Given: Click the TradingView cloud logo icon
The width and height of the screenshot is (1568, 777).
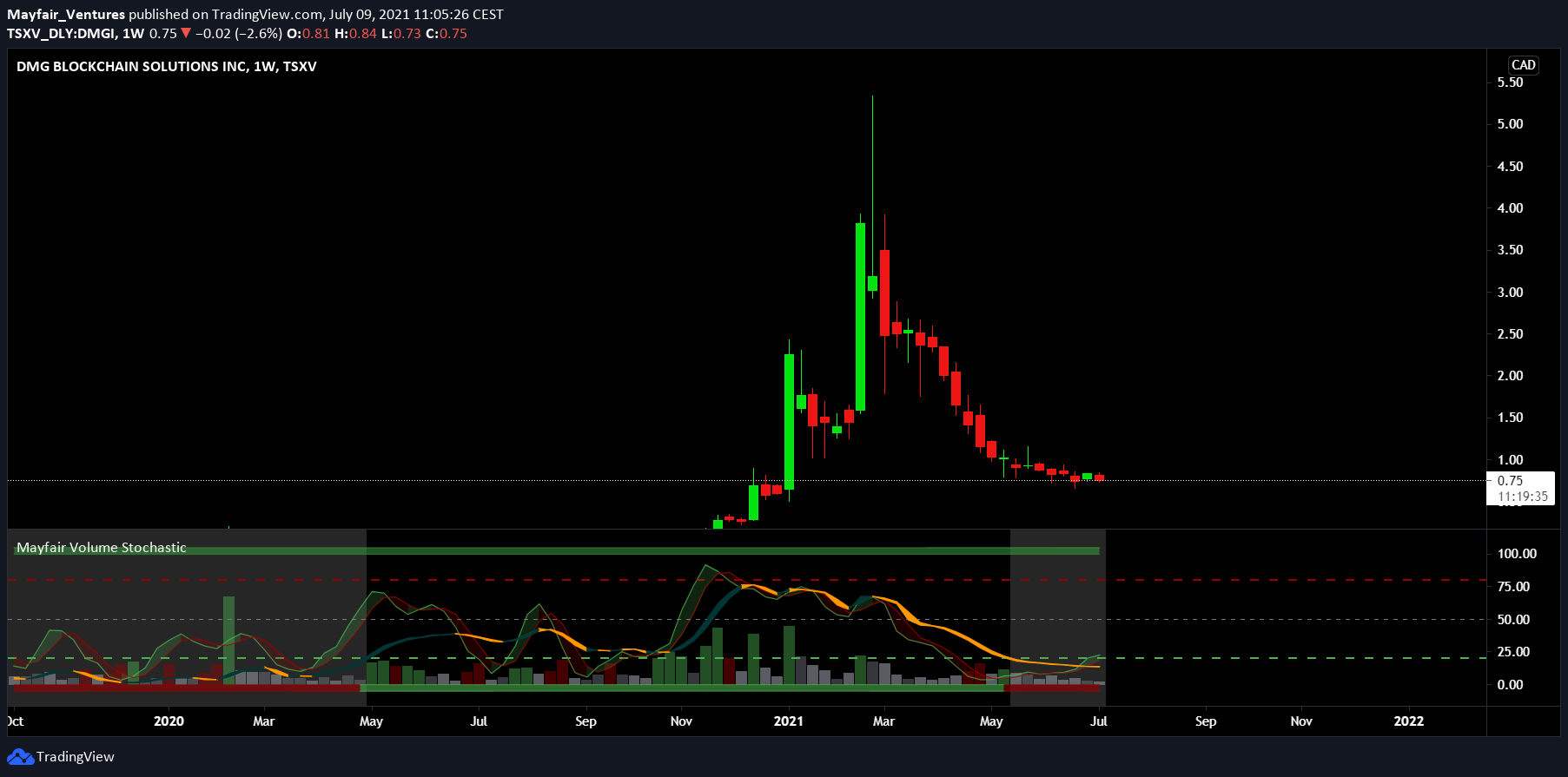Looking at the screenshot, I should pyautogui.click(x=20, y=757).
